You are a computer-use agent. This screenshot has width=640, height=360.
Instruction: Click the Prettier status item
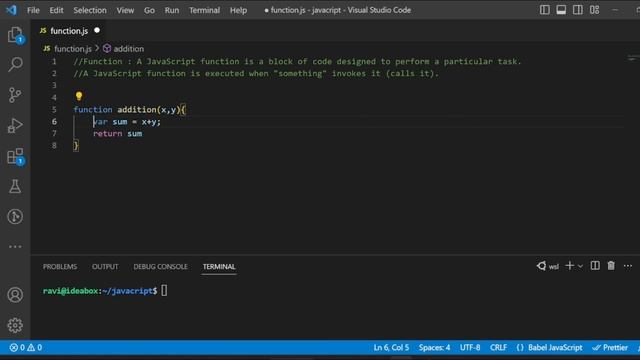tap(610, 347)
